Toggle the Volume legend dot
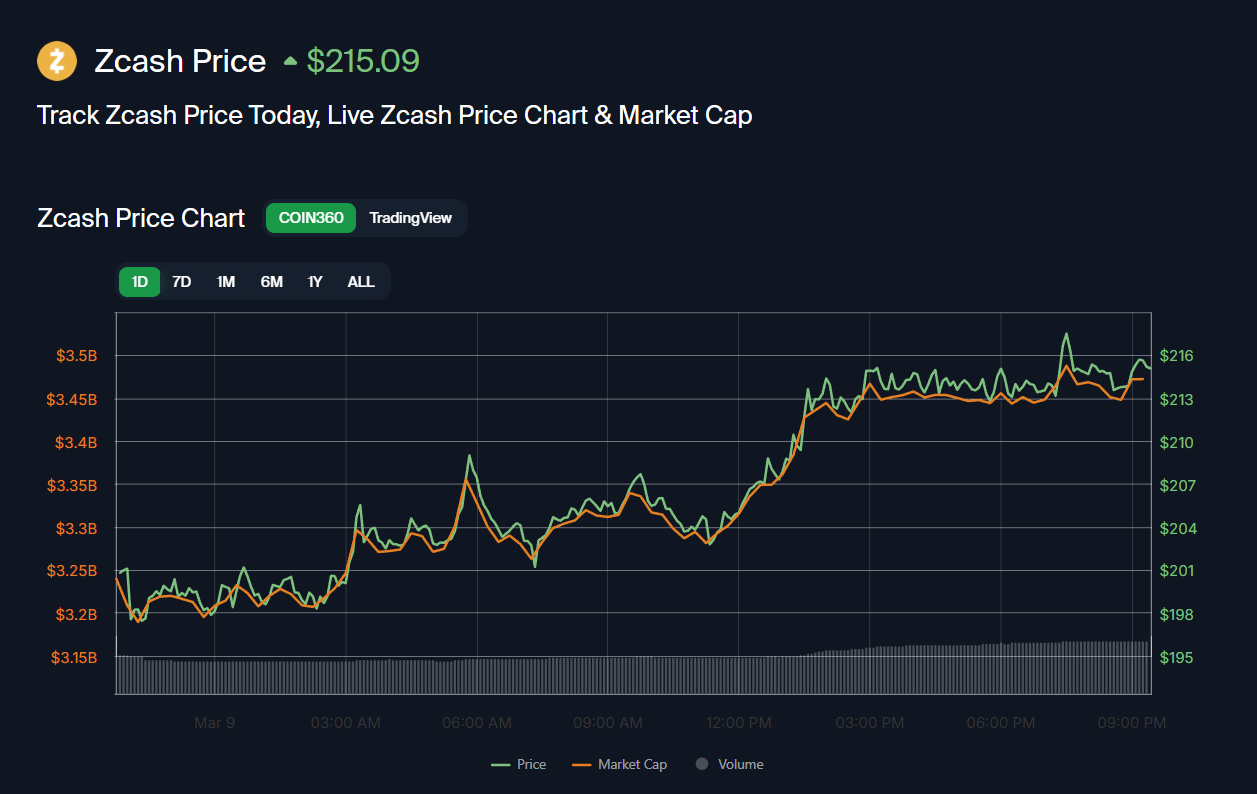The width and height of the screenshot is (1257, 794). pos(702,764)
